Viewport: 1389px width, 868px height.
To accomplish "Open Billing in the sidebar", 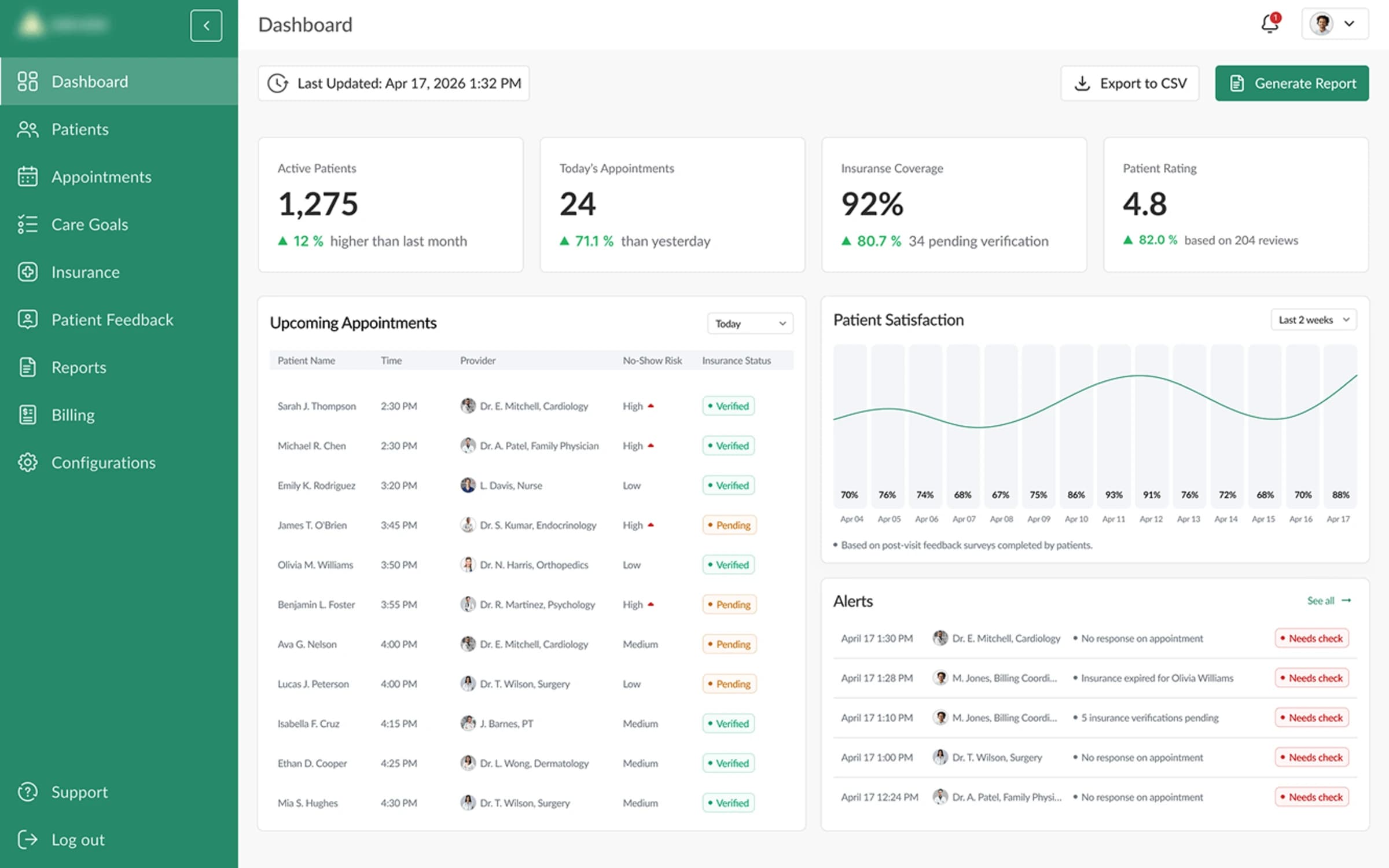I will [119, 415].
